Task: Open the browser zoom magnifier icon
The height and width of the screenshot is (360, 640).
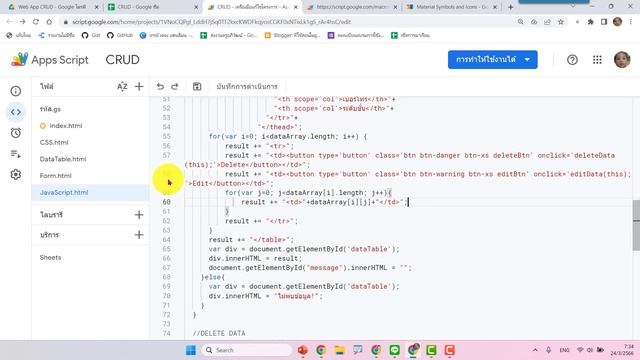Action: pyautogui.click(x=520, y=22)
